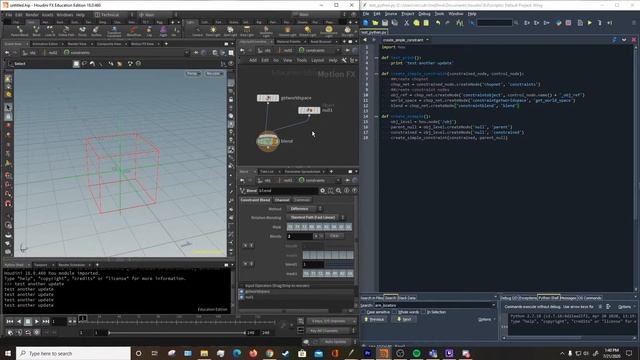
Task: Click the Indent icon in Wing toolbar
Action: tap(527, 23)
